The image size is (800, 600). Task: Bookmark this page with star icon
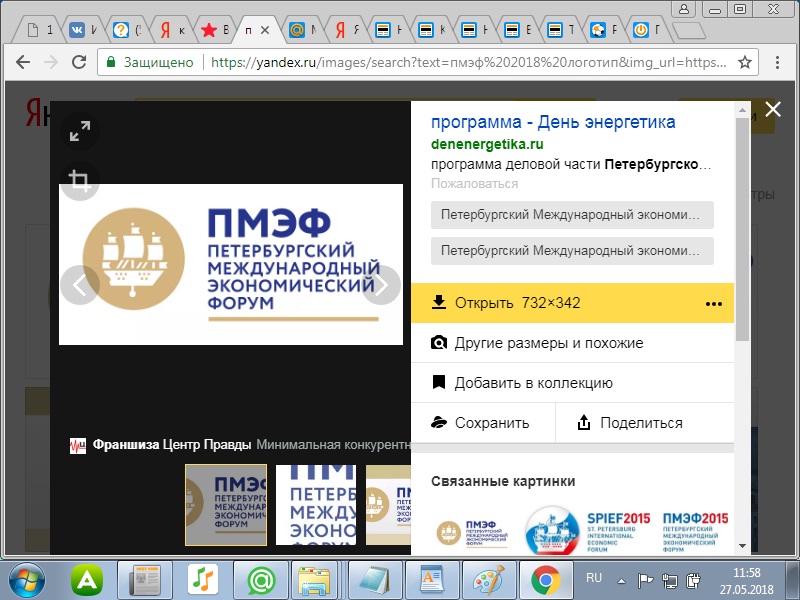[745, 62]
